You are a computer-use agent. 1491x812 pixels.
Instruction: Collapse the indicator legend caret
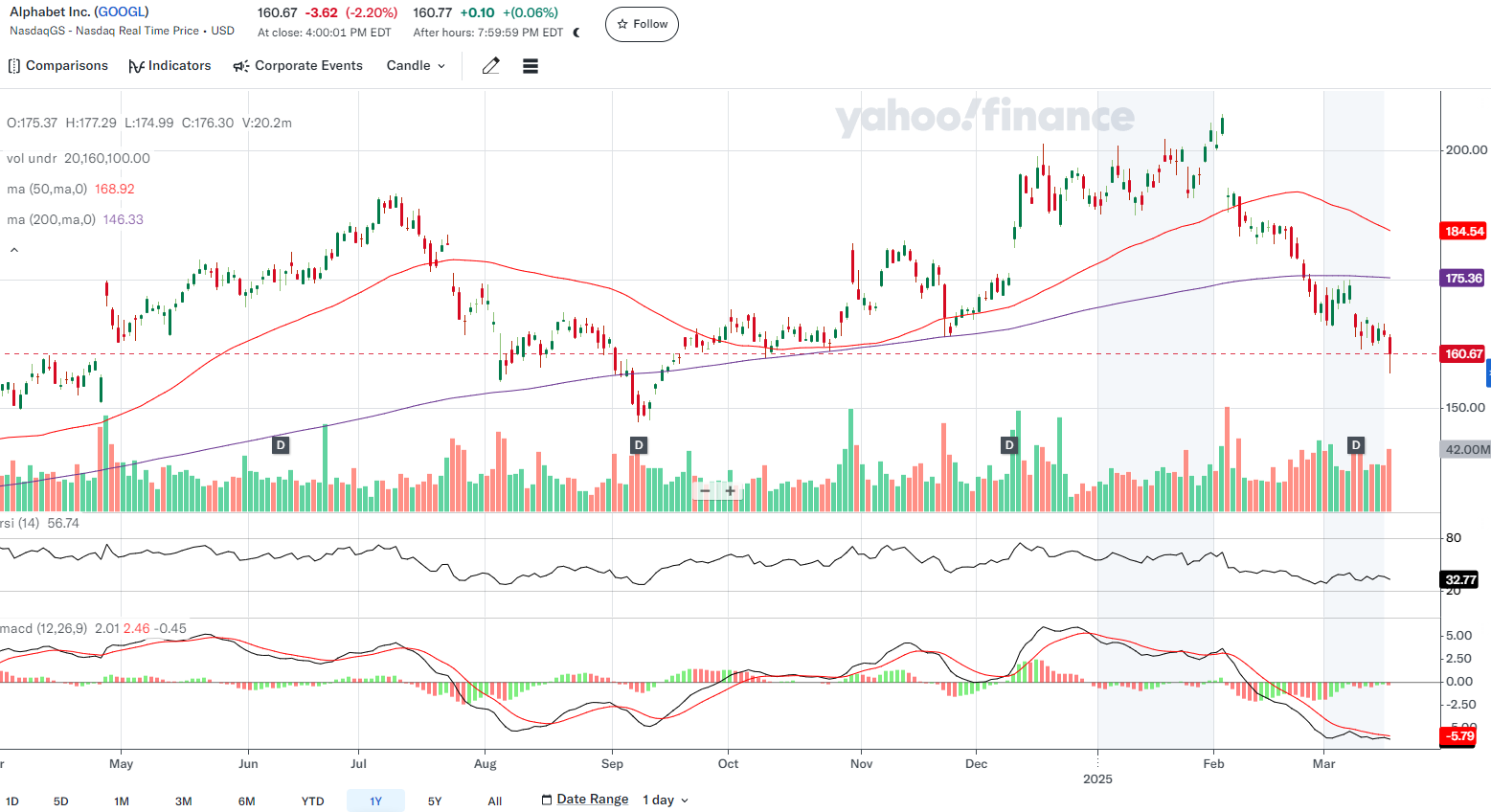[14, 250]
